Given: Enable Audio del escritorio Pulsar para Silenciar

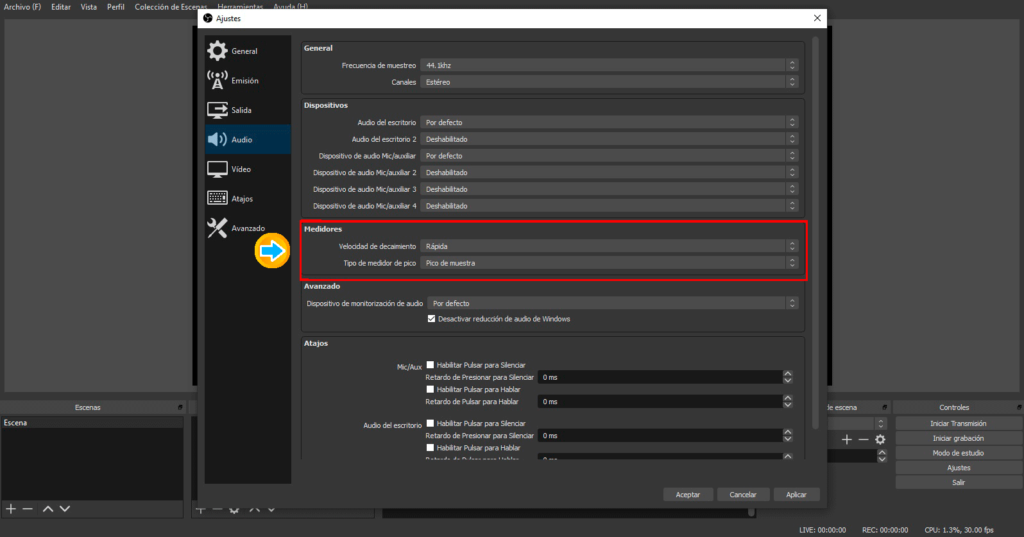Looking at the screenshot, I should pyautogui.click(x=430, y=424).
